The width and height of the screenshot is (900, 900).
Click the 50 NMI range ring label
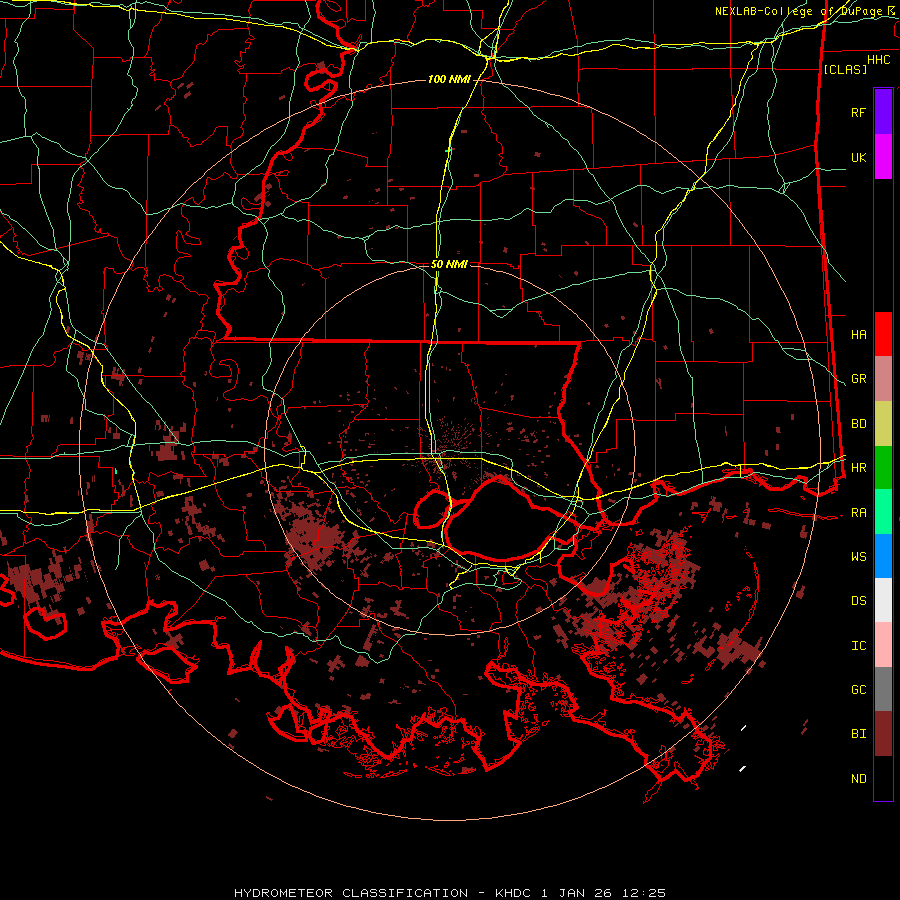click(x=449, y=264)
